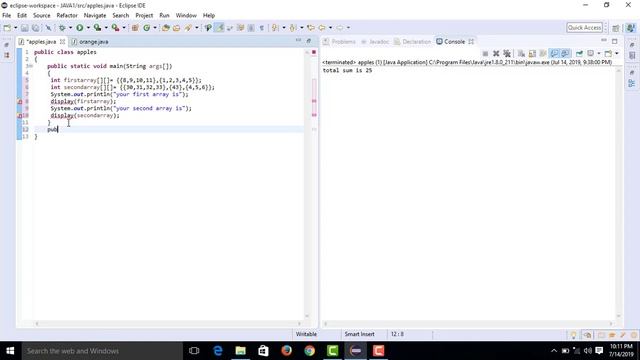Focus the Quick Access field

(x=584, y=27)
